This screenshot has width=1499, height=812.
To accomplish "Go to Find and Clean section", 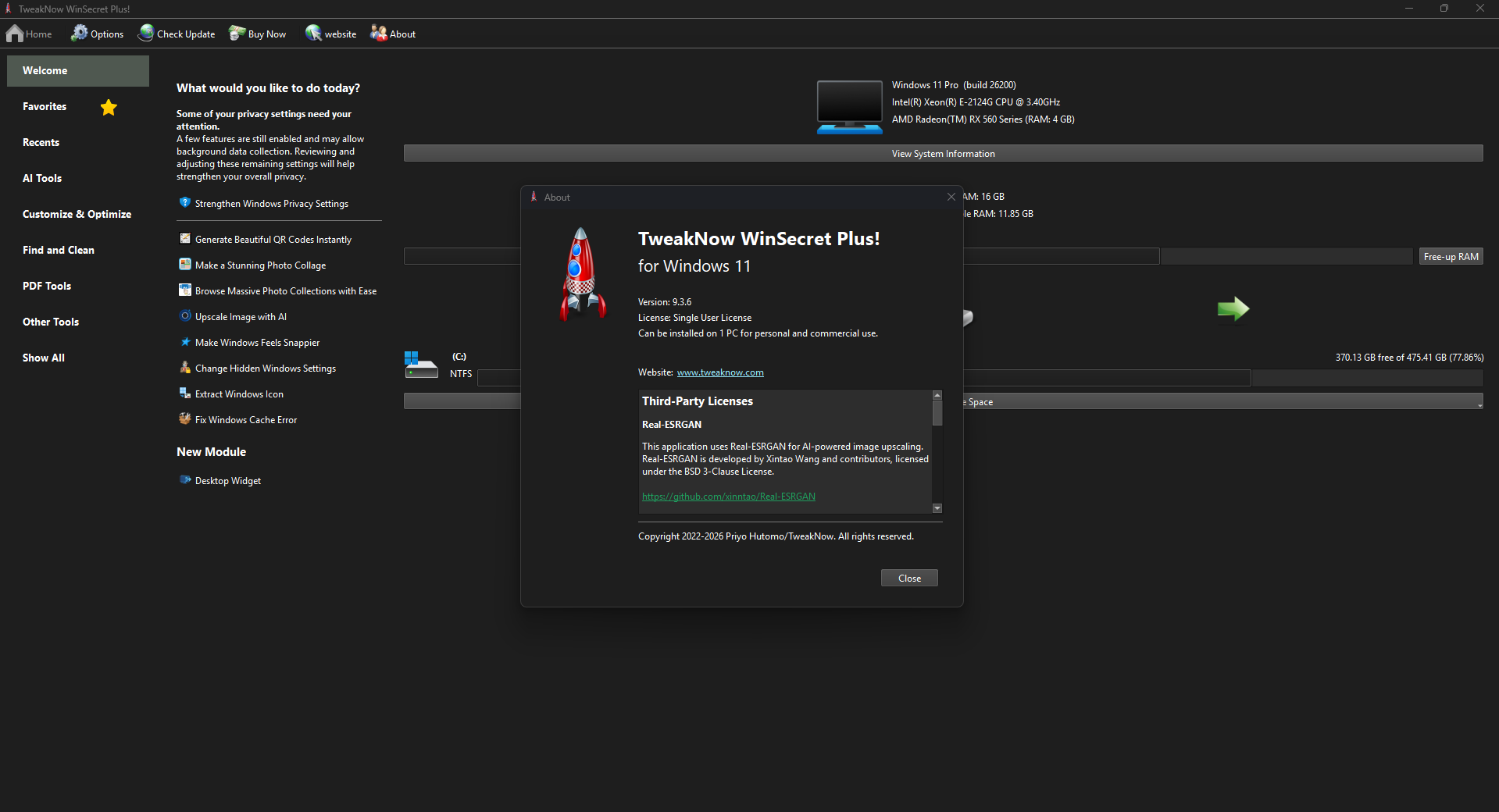I will pos(59,251).
